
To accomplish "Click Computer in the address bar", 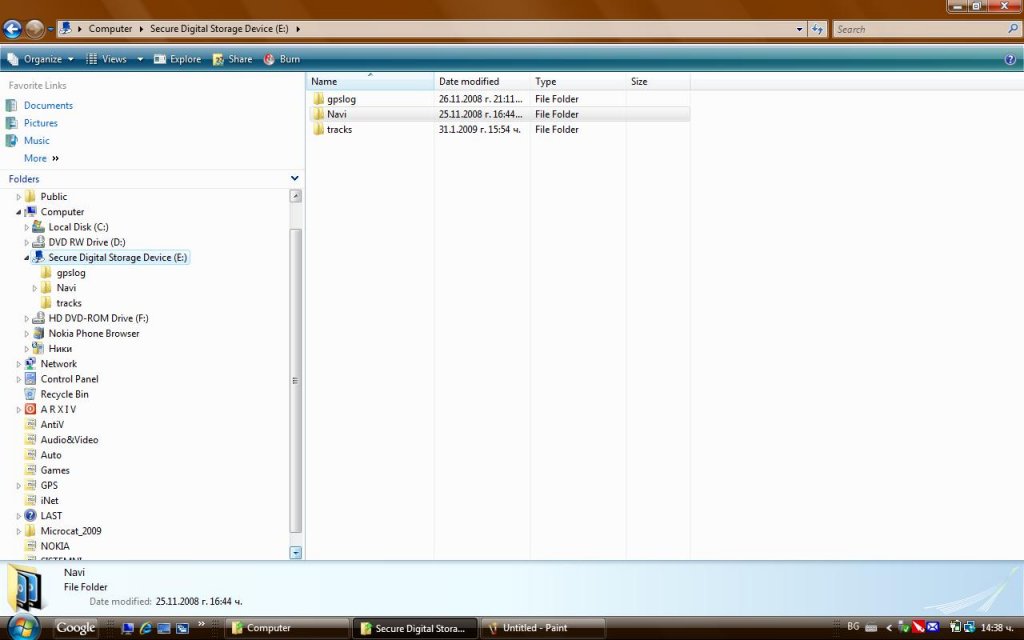I will click(x=110, y=29).
